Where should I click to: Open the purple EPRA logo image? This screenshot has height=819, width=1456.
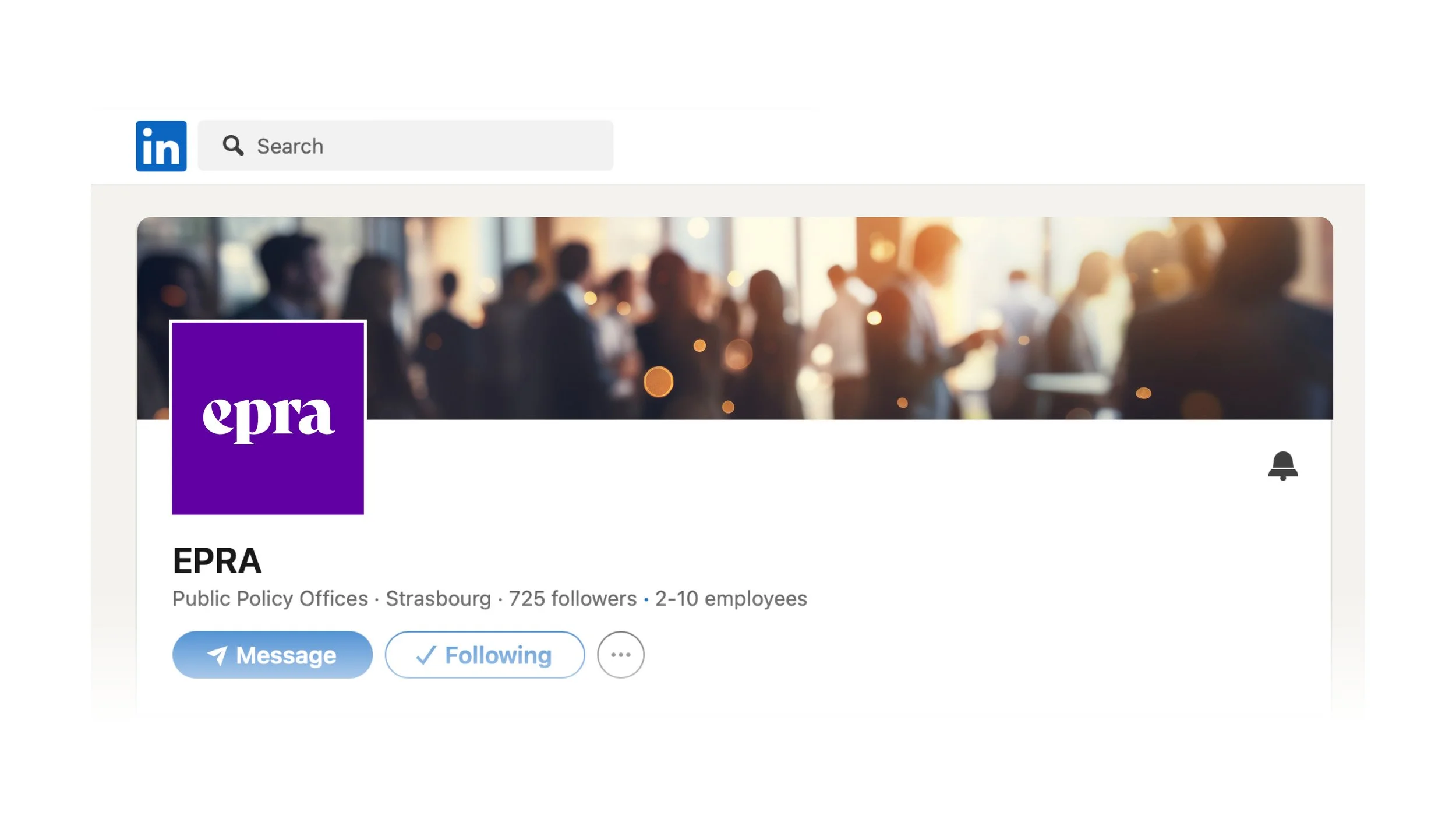pos(268,418)
